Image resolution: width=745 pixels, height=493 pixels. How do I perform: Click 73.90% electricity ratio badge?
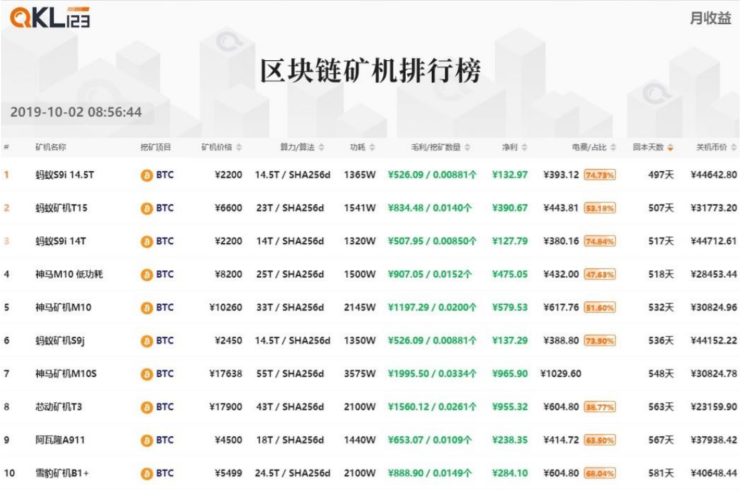[600, 341]
